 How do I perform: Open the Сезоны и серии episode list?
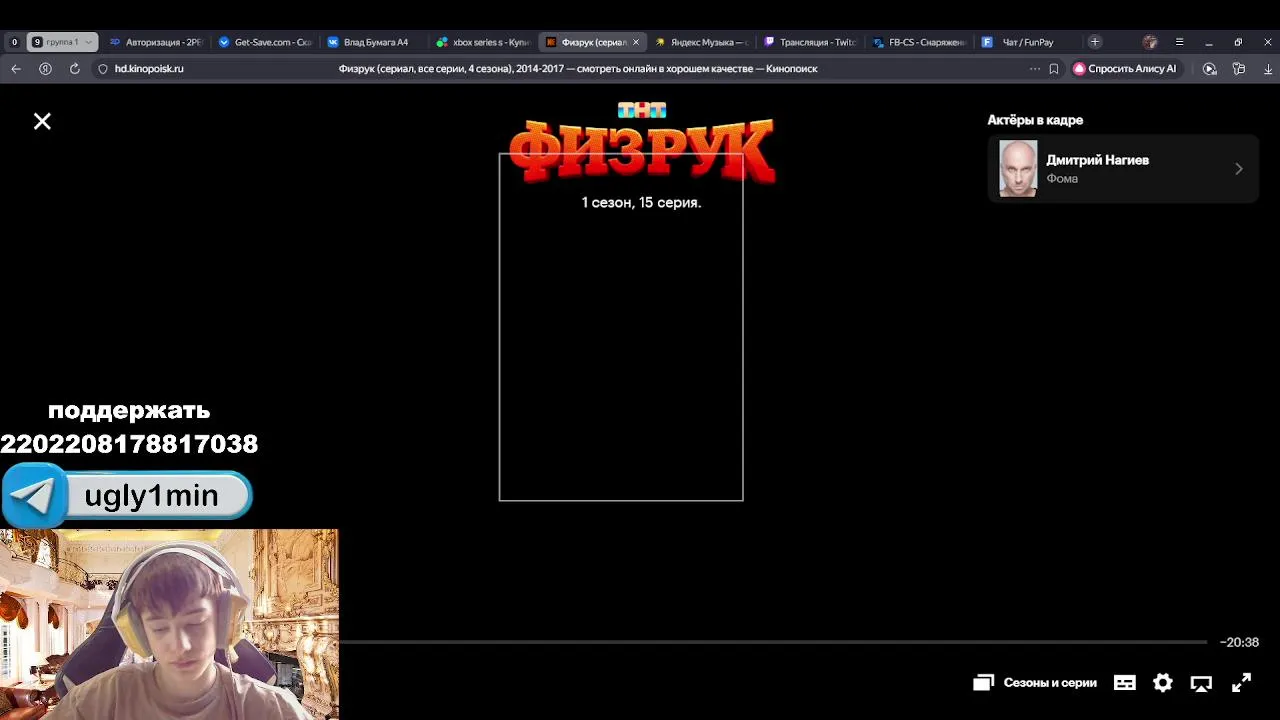[1035, 683]
